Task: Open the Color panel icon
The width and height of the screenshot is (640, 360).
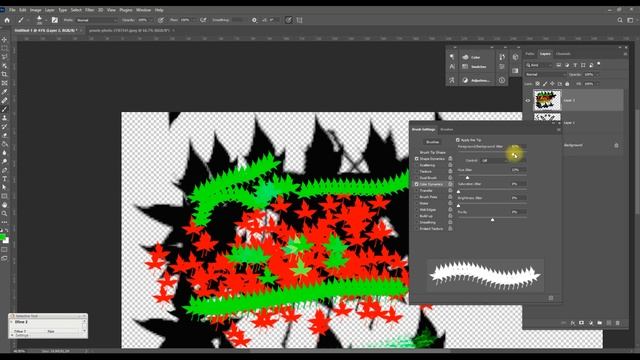Action: click(465, 57)
